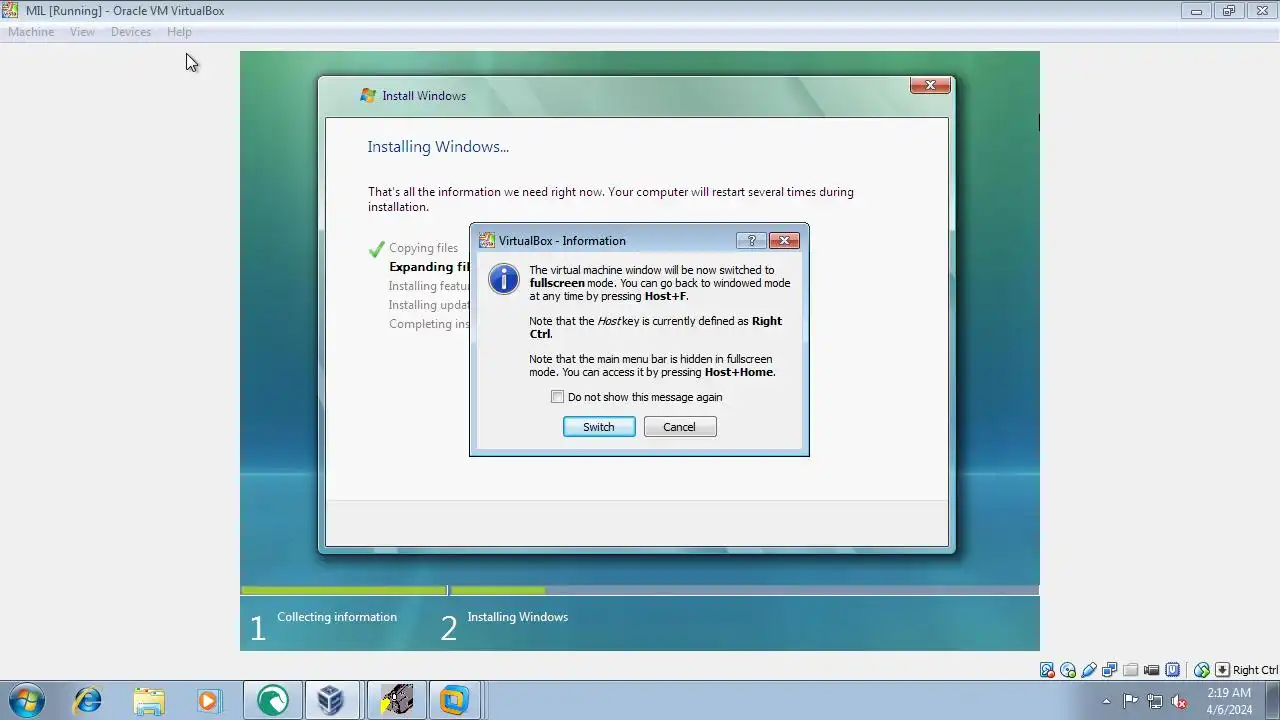Open the Help menu

click(x=179, y=32)
